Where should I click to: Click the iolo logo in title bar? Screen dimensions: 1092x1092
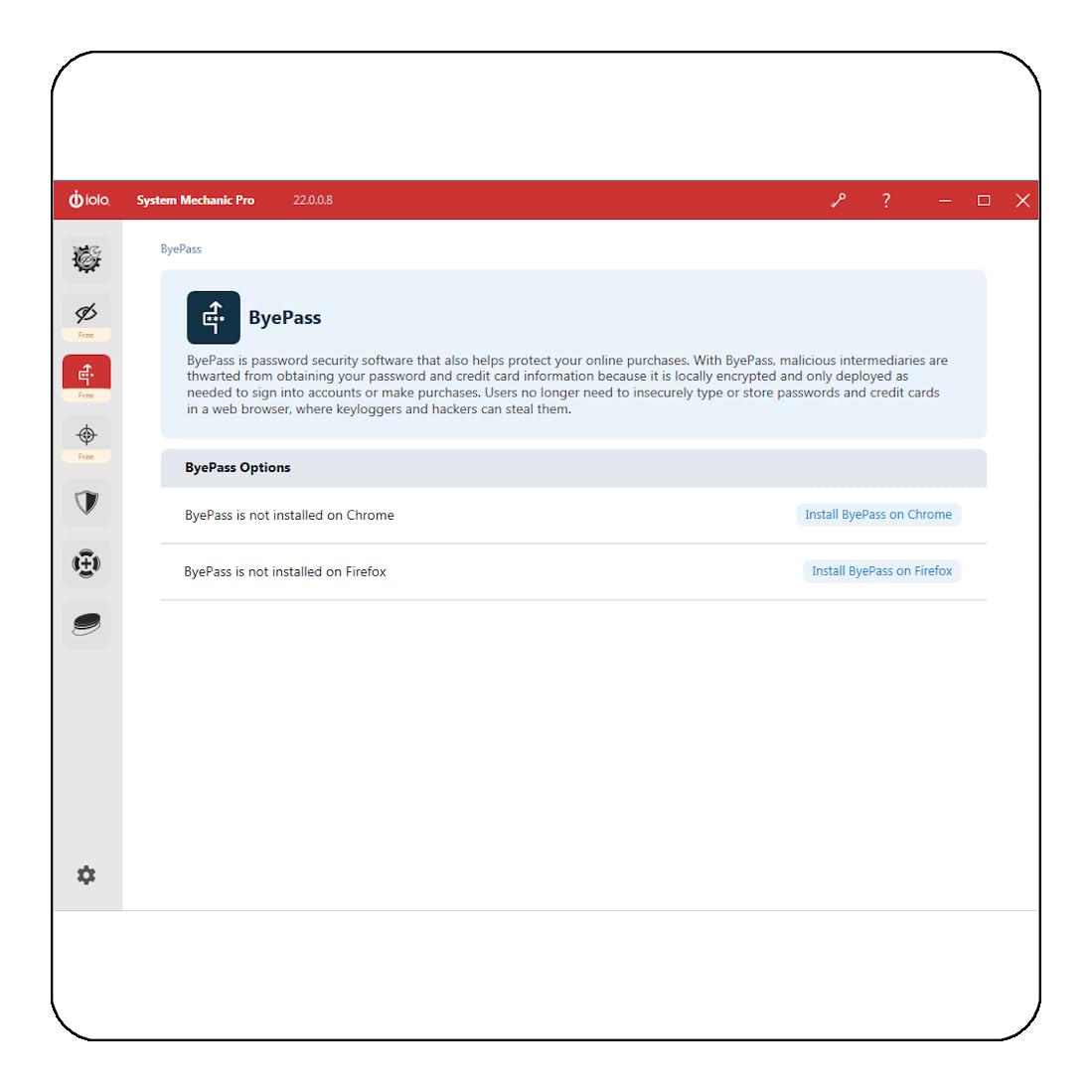tap(88, 200)
